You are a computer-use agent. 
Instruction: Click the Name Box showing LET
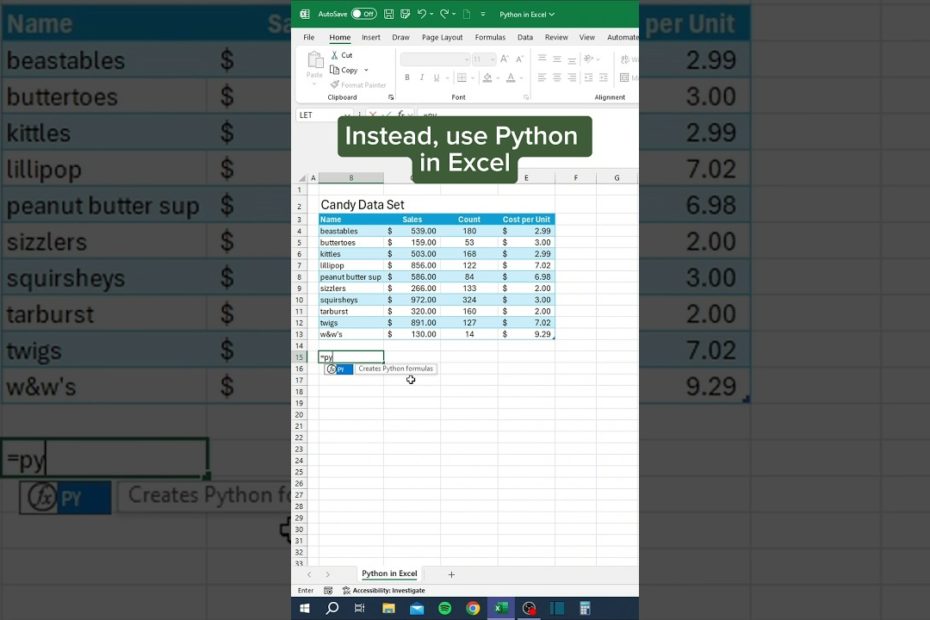(x=316, y=115)
